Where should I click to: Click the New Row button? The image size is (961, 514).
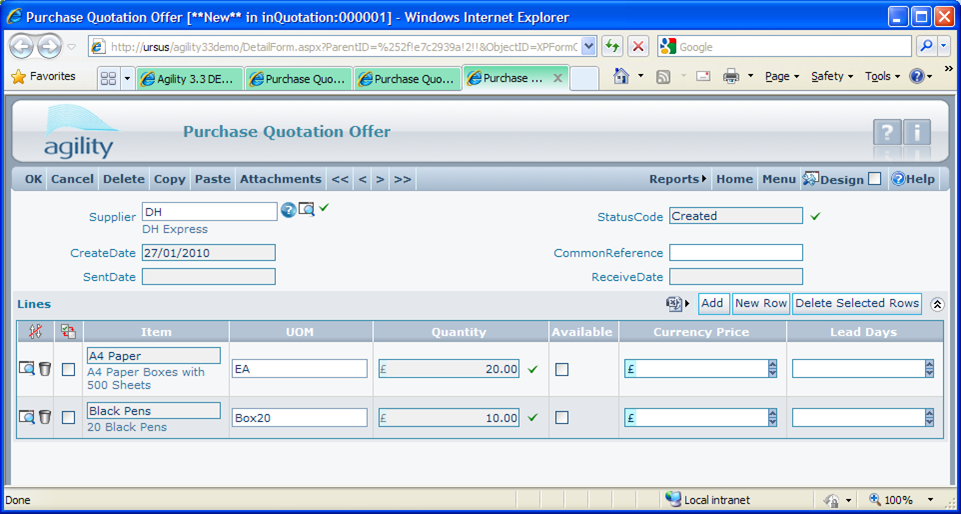coord(760,303)
